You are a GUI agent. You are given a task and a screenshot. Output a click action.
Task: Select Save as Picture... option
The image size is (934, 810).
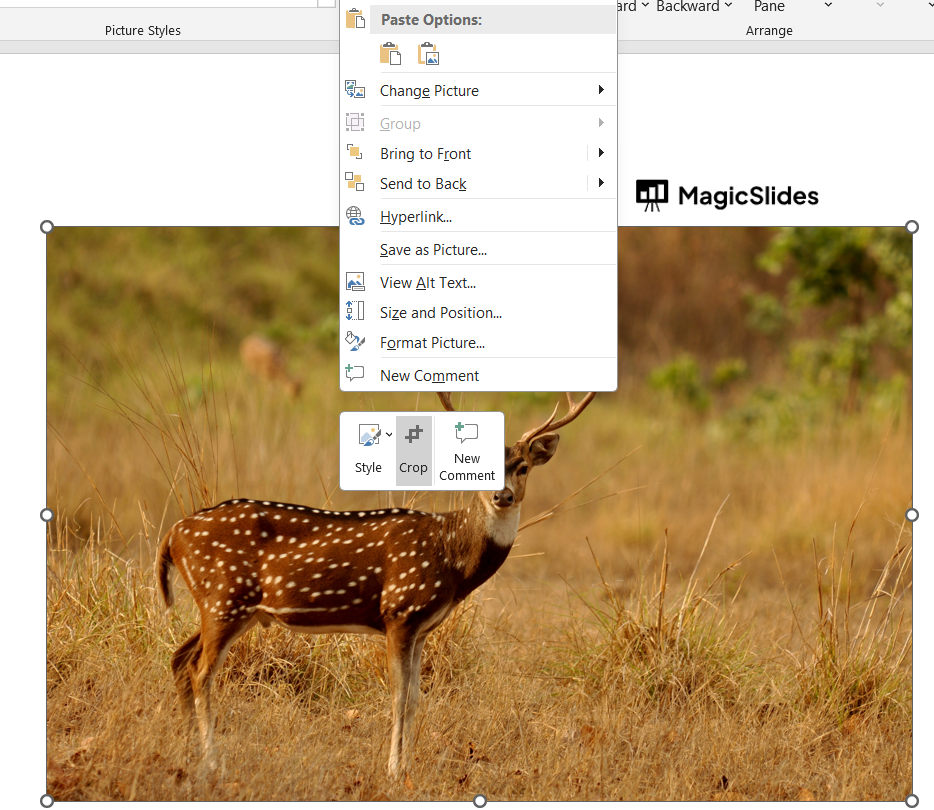(x=478, y=250)
